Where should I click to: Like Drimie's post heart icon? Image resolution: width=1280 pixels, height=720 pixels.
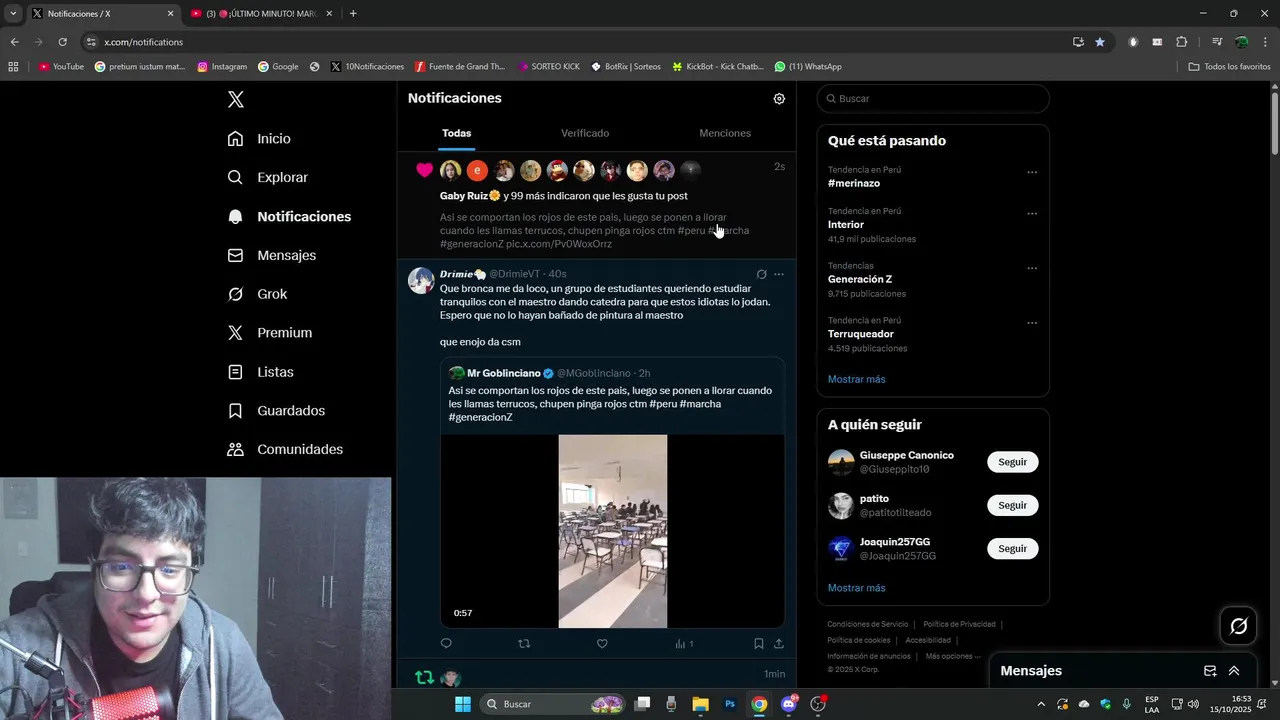(602, 644)
